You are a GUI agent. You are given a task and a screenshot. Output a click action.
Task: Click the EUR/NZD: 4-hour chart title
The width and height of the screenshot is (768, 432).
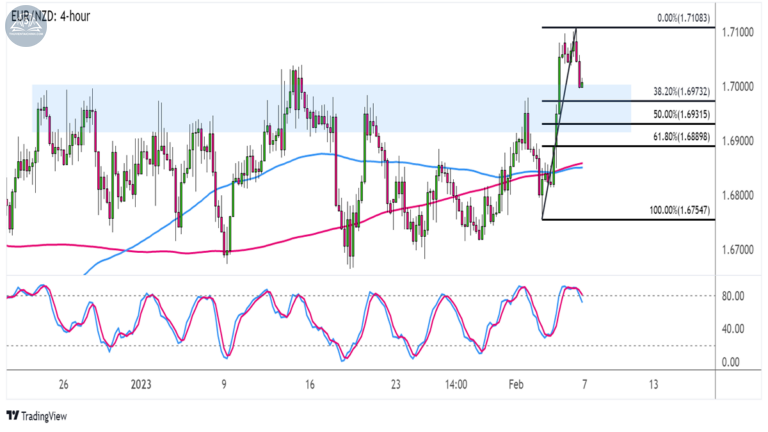coord(50,16)
